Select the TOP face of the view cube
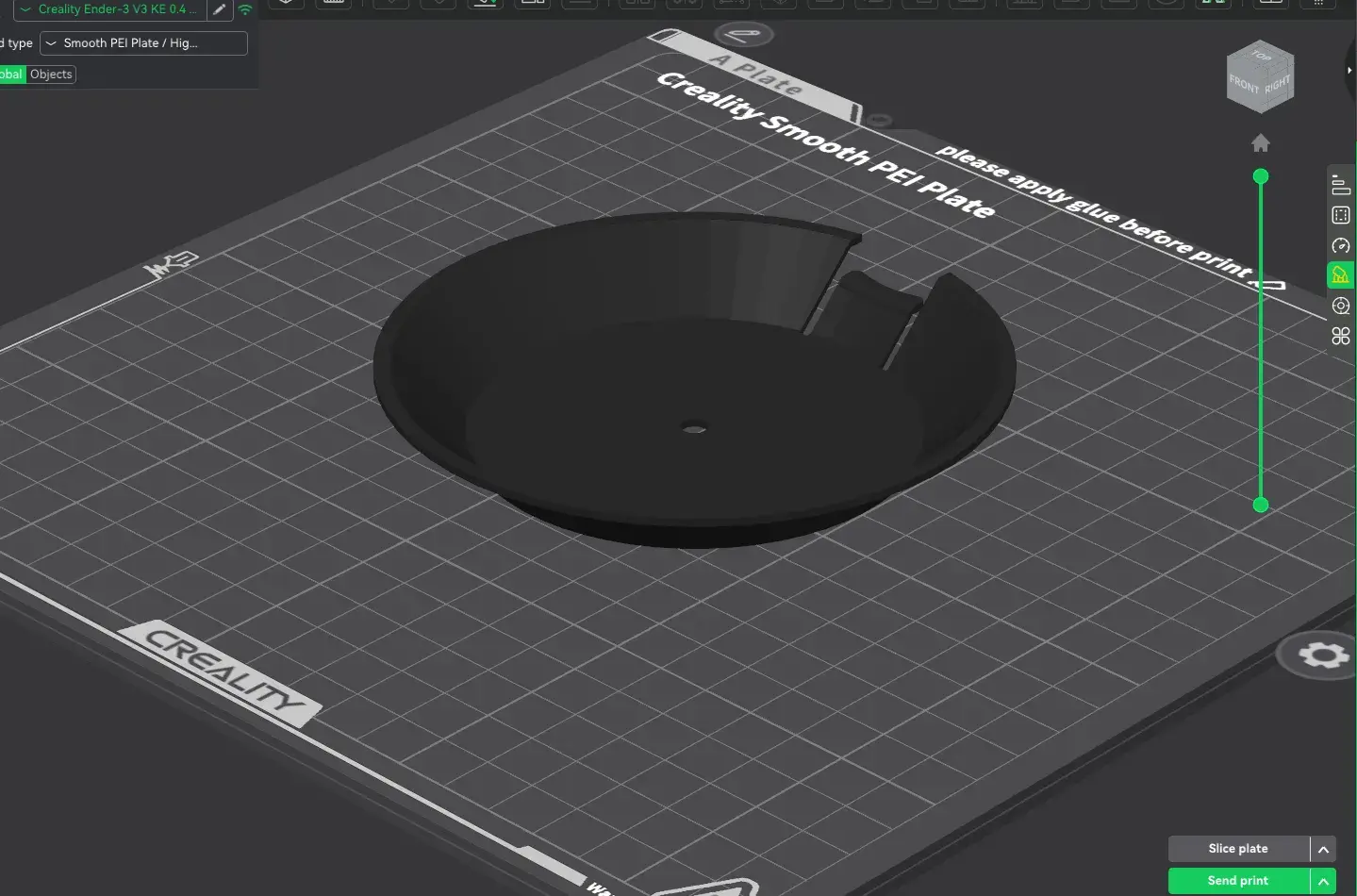Image resolution: width=1357 pixels, height=896 pixels. click(1262, 55)
